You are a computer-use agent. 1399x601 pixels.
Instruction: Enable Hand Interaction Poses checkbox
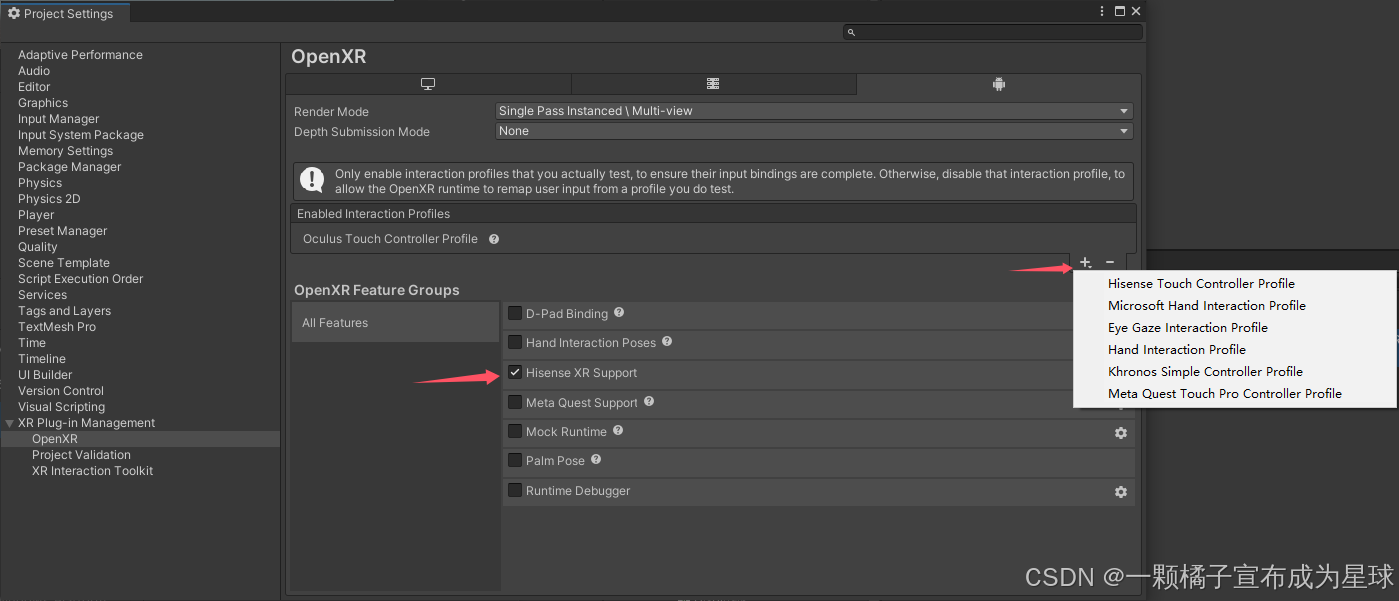[515, 342]
